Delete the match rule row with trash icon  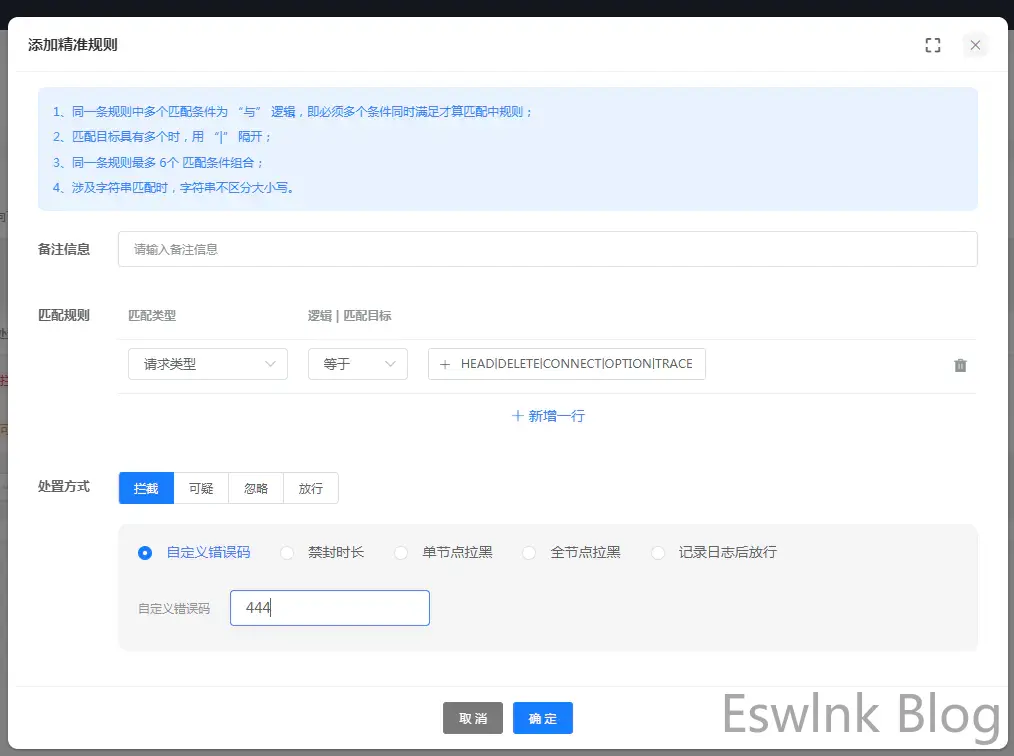coord(960,365)
